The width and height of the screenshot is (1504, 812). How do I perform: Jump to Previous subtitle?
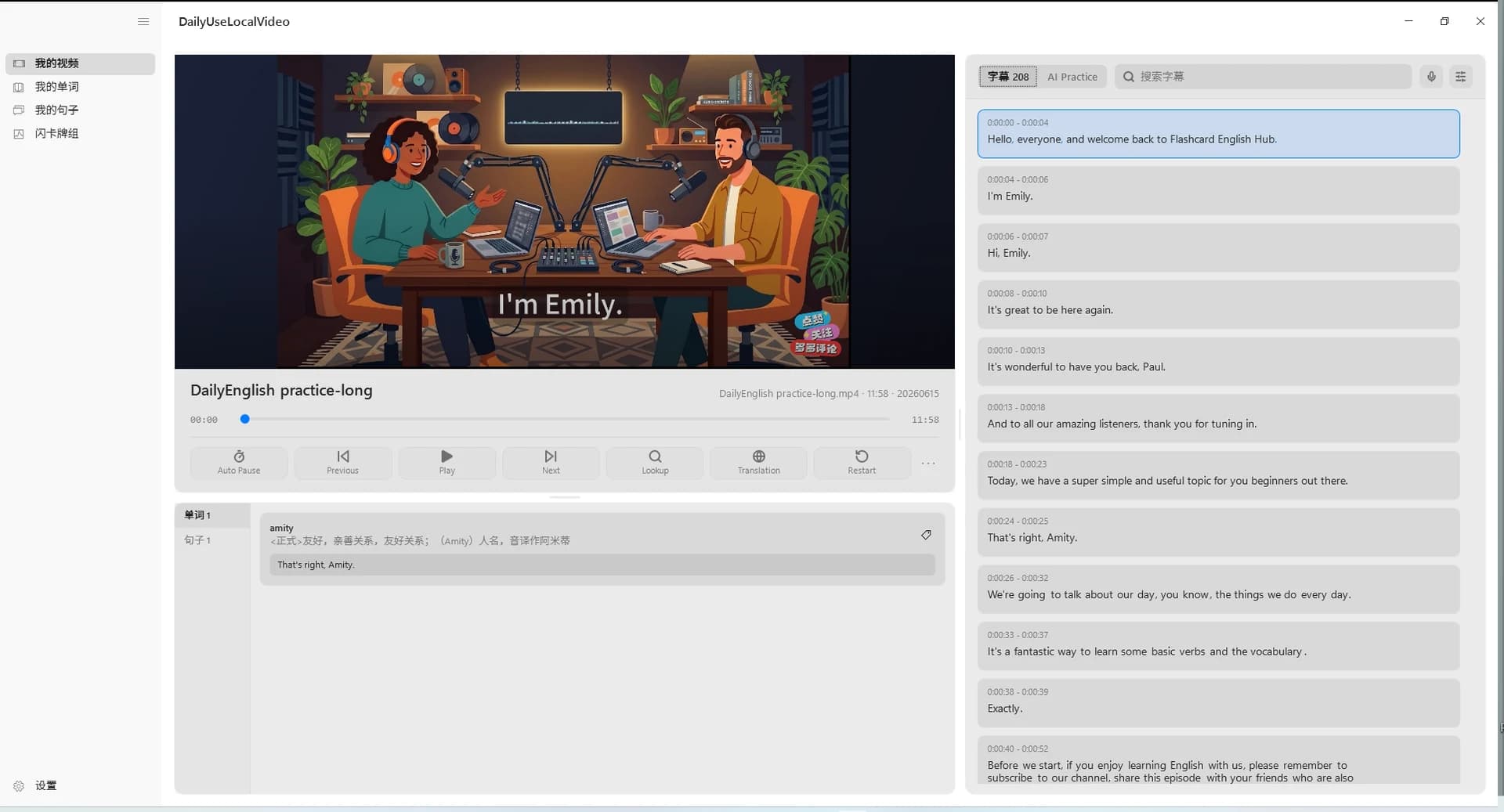click(342, 463)
